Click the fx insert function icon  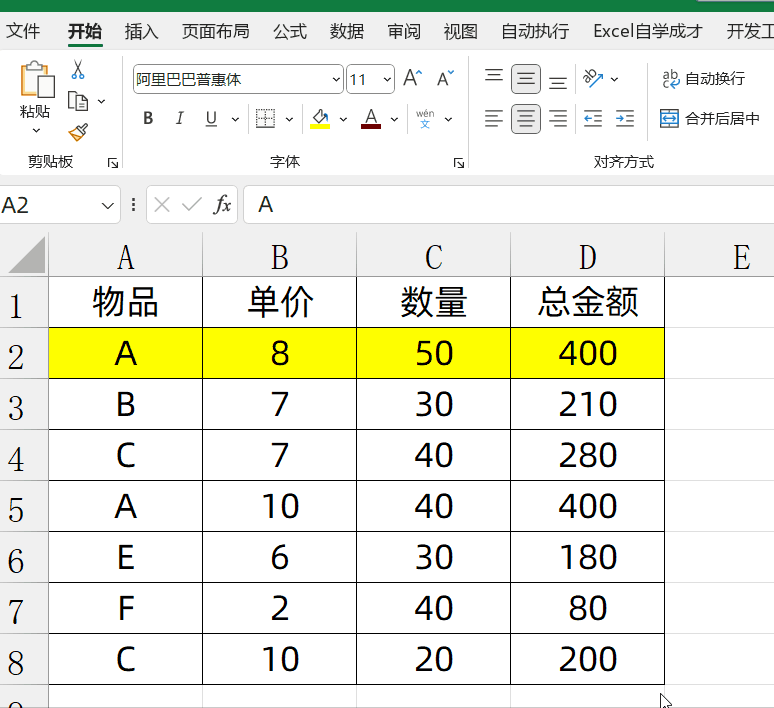point(222,204)
